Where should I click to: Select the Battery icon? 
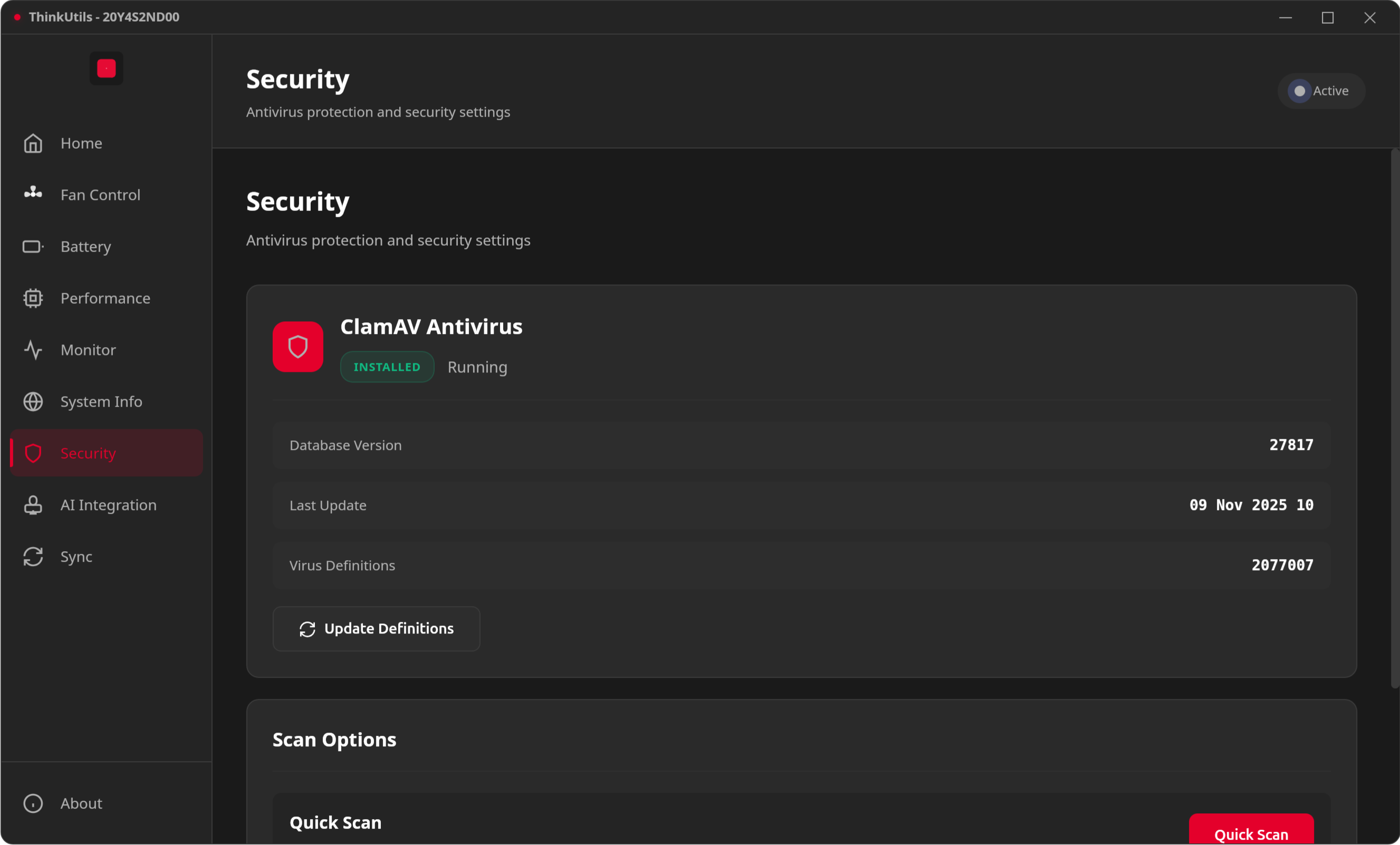[33, 246]
